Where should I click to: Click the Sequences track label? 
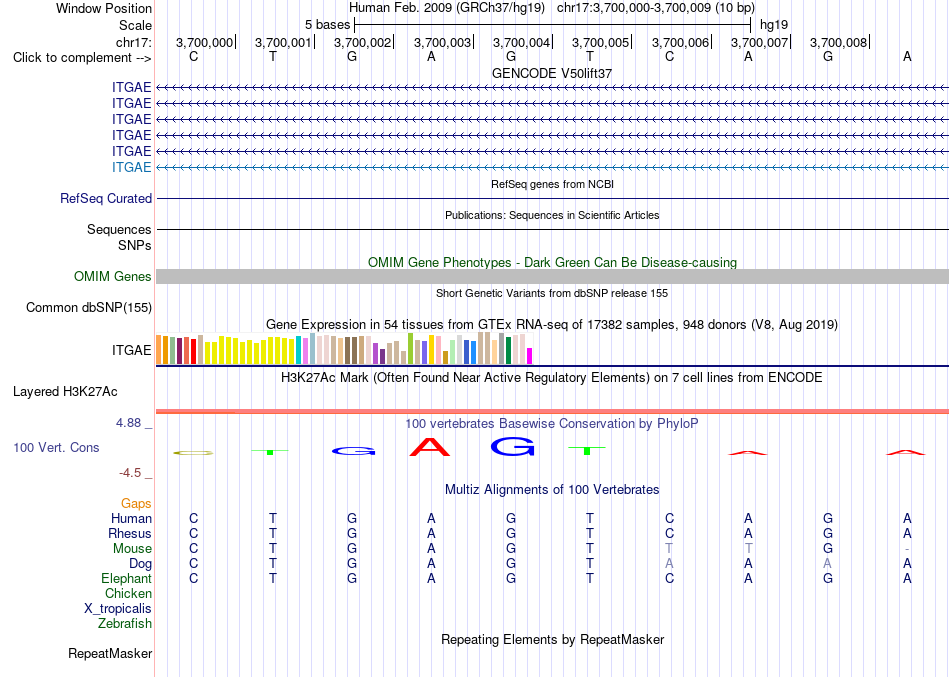[x=119, y=229]
